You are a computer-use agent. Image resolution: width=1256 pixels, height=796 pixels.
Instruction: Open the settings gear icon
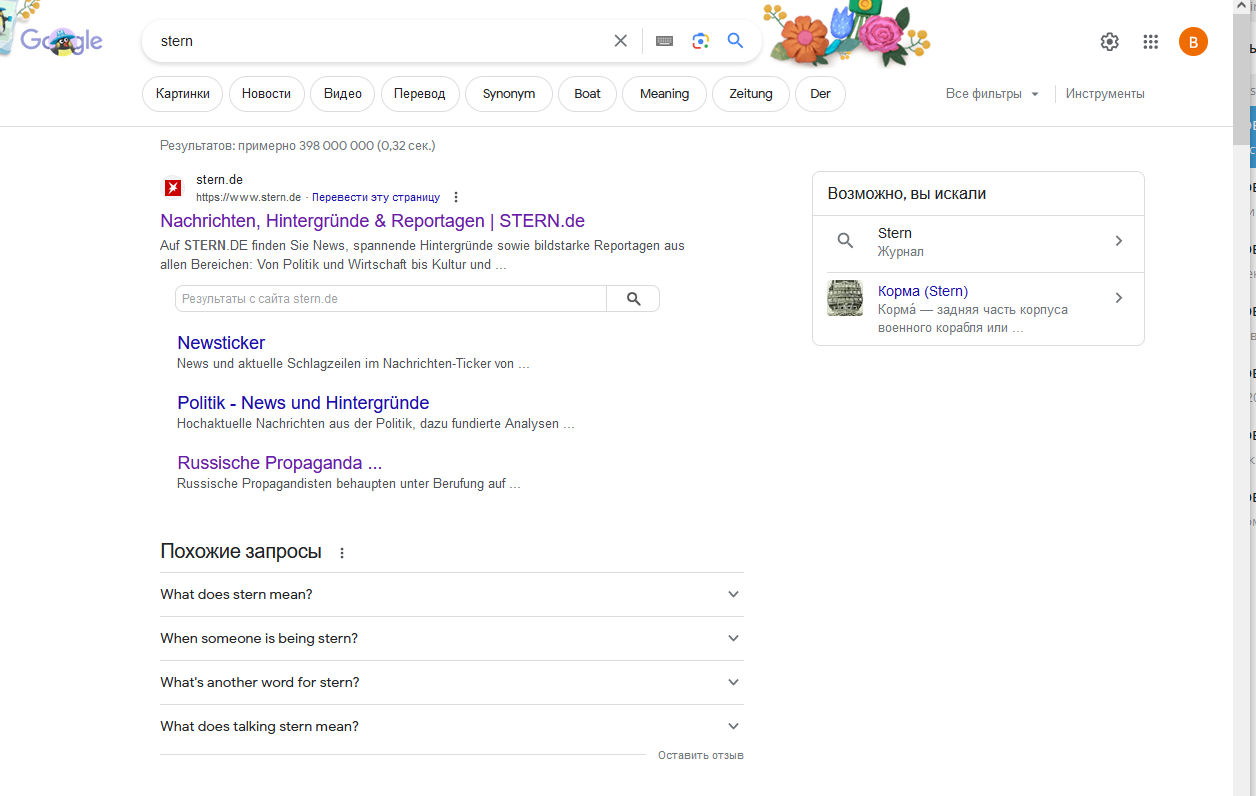1109,42
